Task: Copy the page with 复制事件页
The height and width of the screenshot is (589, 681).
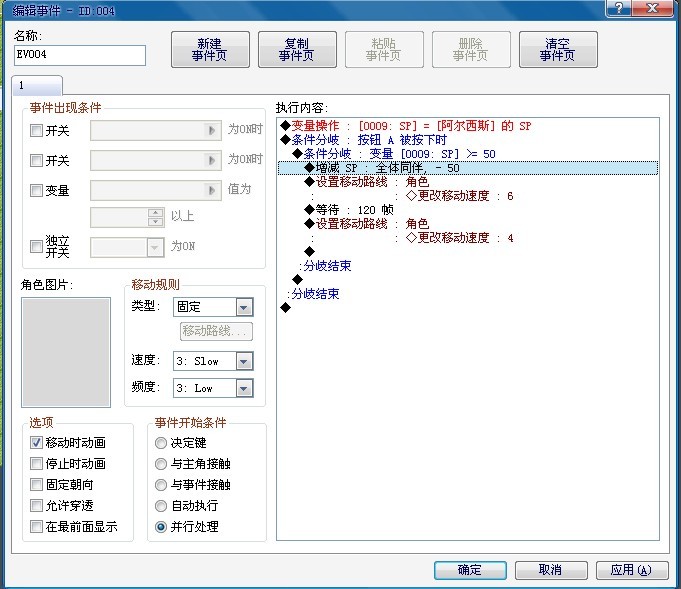Action: [x=297, y=50]
